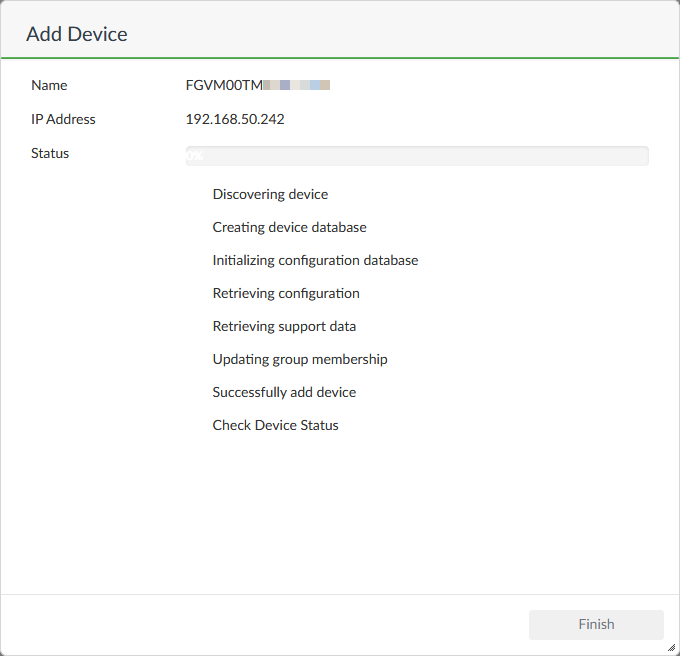The image size is (680, 656).
Task: Select the Creating device database step
Action: click(289, 227)
